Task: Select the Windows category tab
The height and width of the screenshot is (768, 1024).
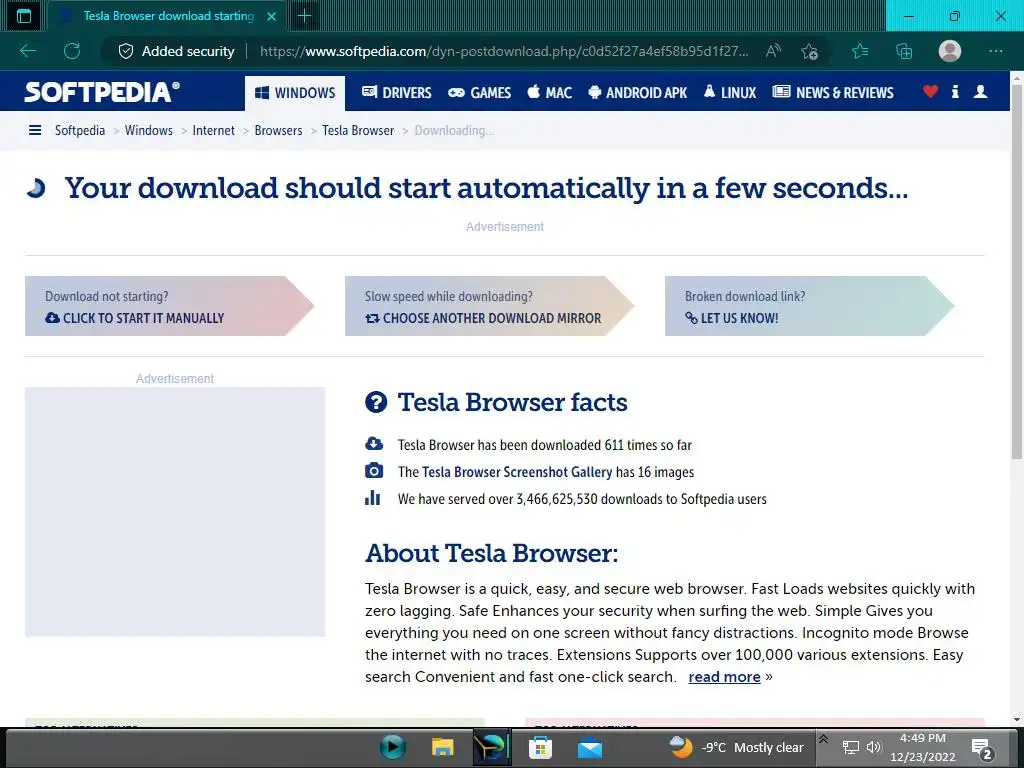Action: click(x=295, y=93)
